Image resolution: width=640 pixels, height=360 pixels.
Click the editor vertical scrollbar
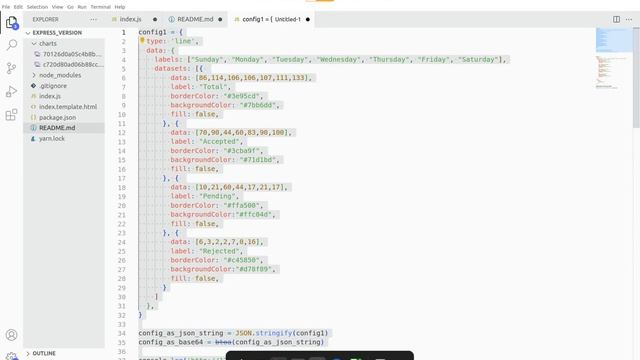click(x=636, y=78)
